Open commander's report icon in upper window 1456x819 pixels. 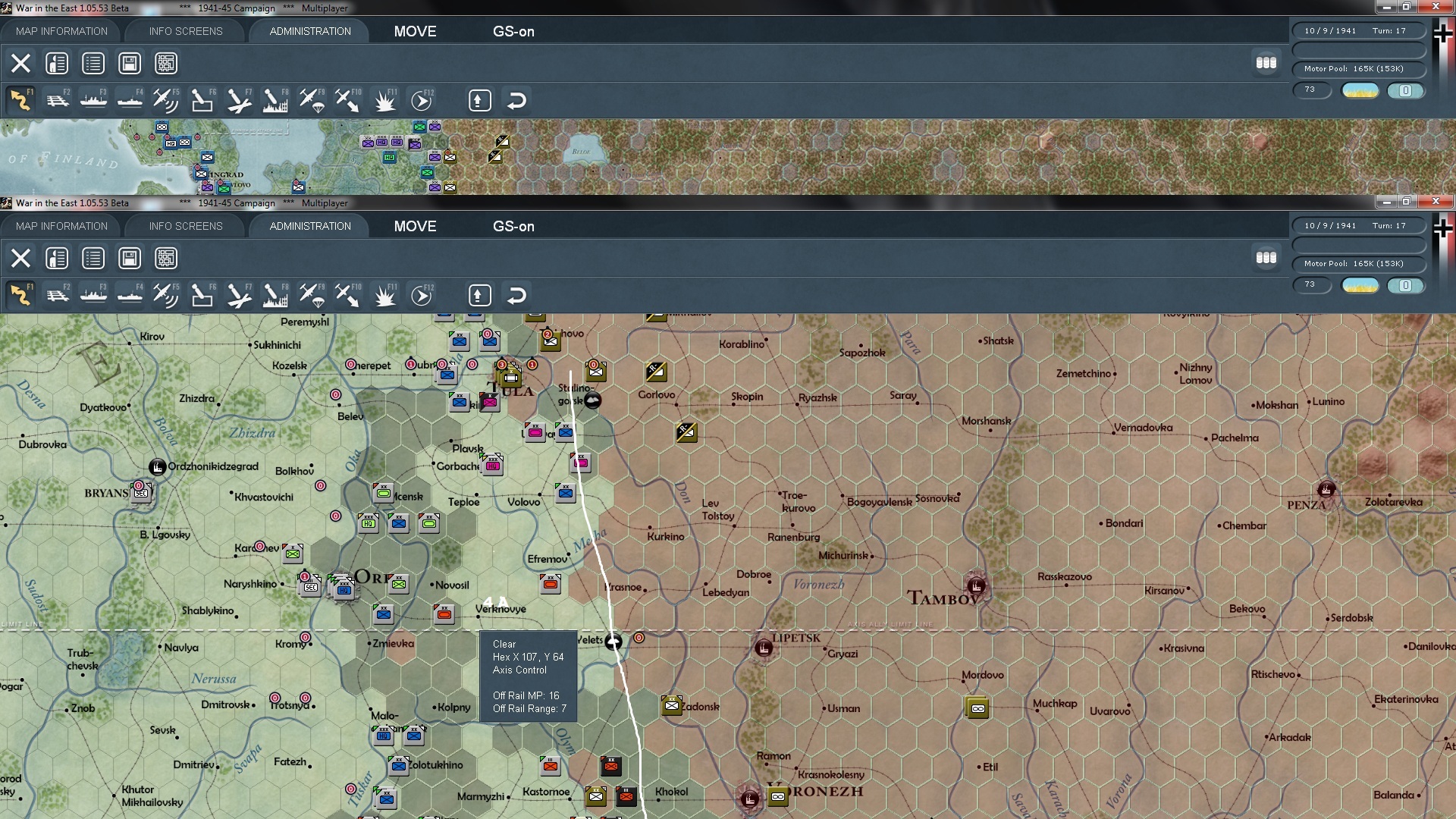click(x=57, y=63)
